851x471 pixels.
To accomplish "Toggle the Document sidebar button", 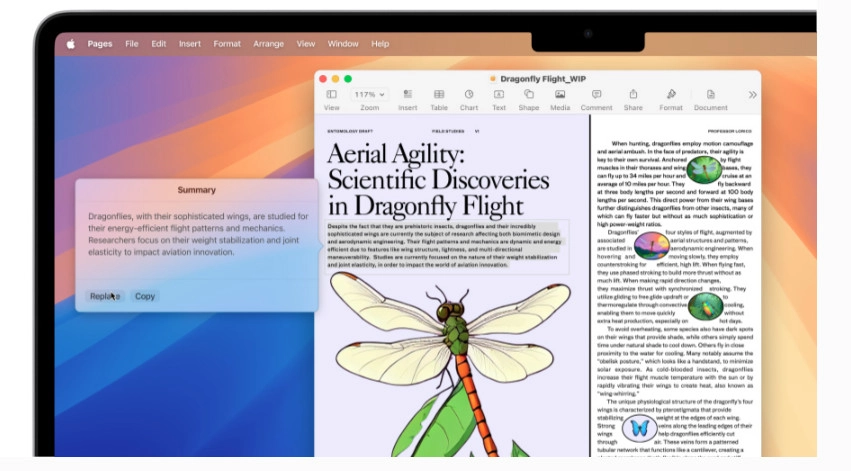I will pyautogui.click(x=710, y=95).
